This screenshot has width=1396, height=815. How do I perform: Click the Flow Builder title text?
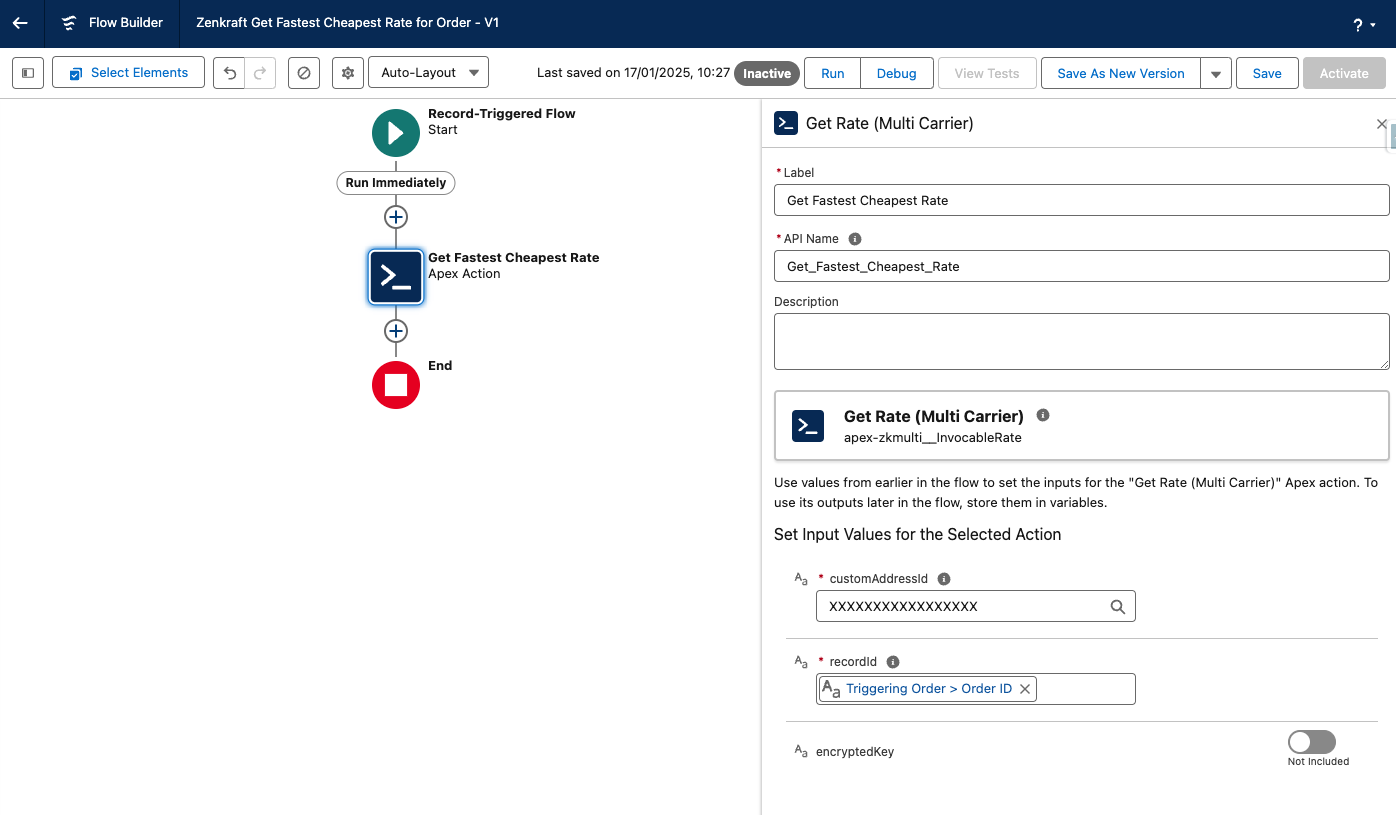126,23
